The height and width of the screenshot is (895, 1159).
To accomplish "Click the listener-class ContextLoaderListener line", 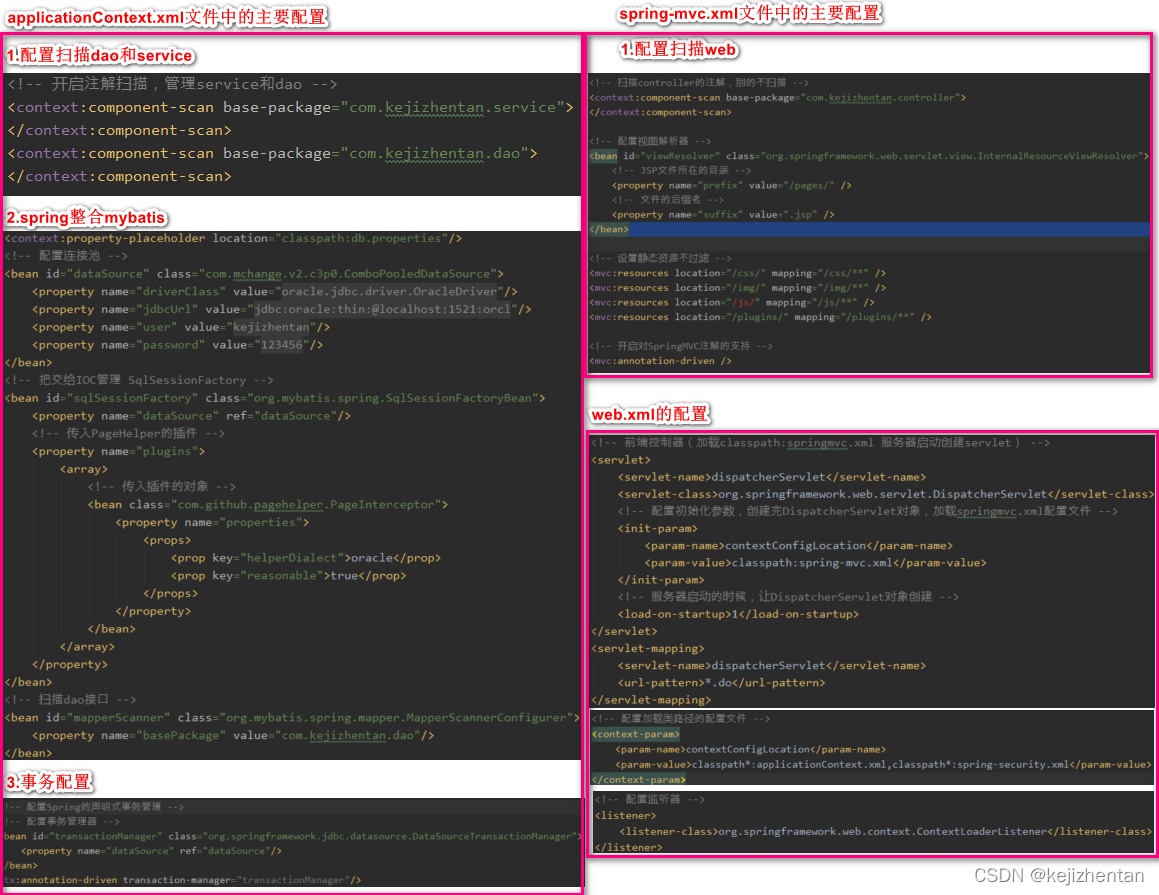I will 886,831.
